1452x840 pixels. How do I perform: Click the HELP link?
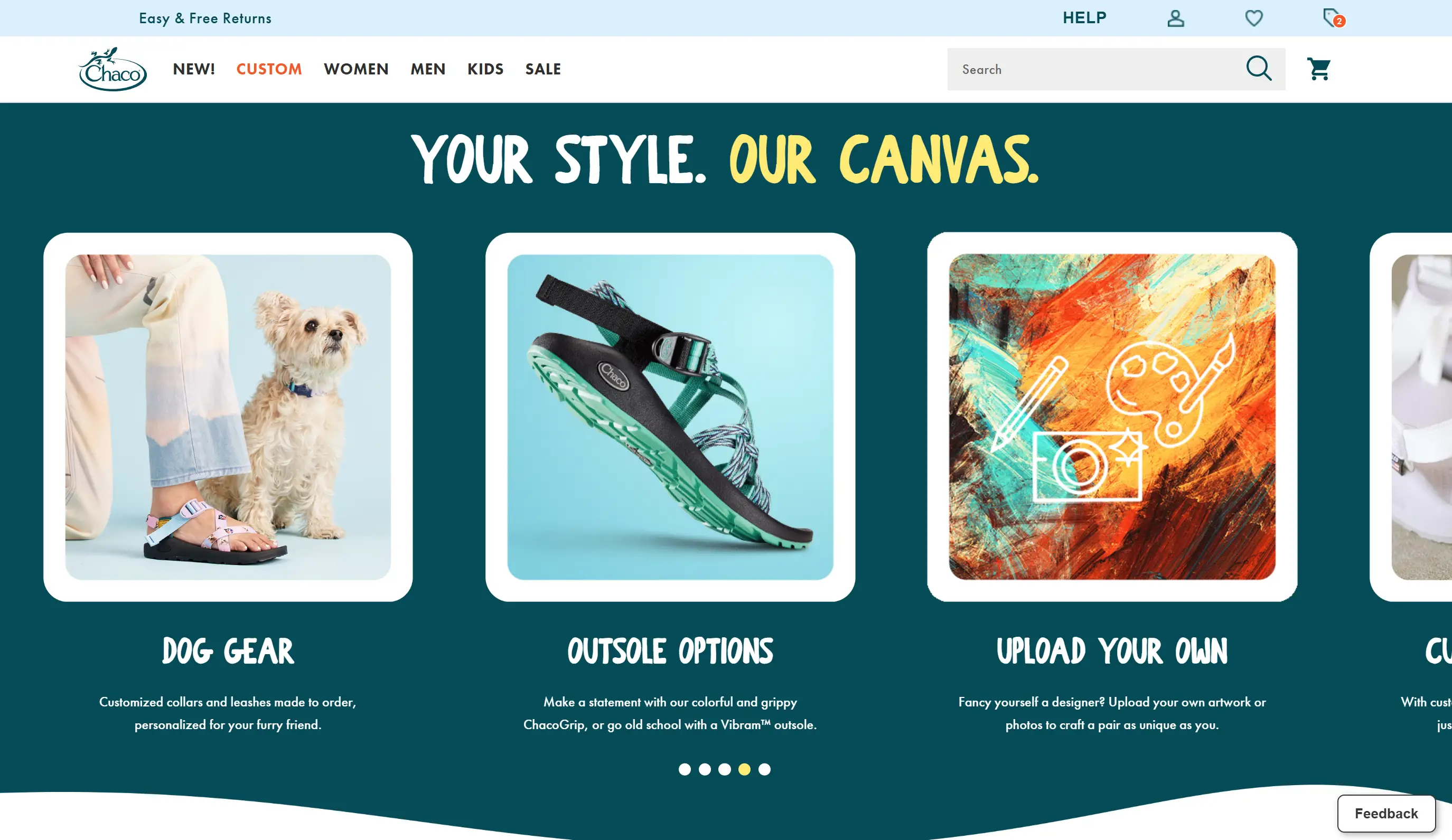[1084, 18]
